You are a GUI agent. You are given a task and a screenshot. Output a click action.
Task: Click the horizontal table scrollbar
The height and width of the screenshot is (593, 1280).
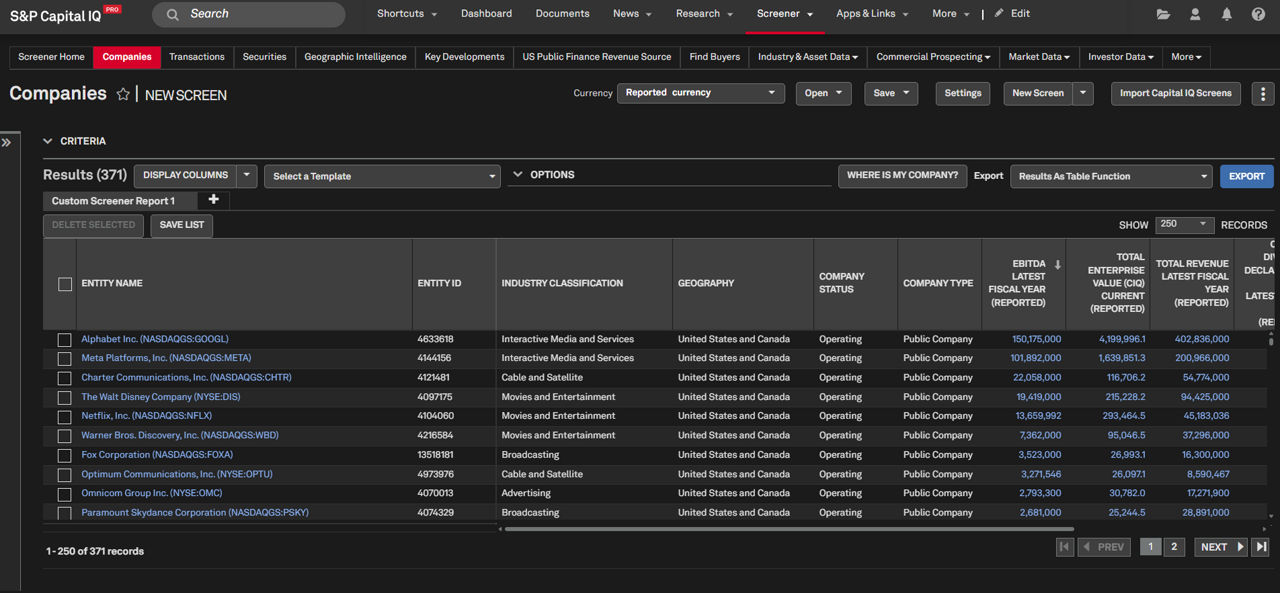789,529
